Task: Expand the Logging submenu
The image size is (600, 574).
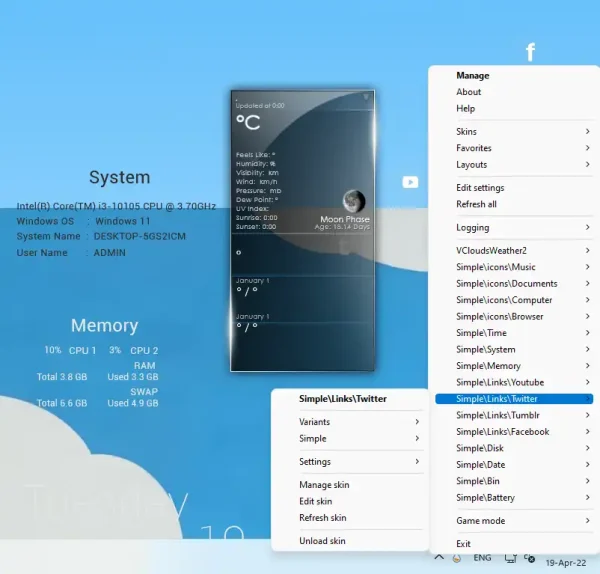Action: click(514, 228)
